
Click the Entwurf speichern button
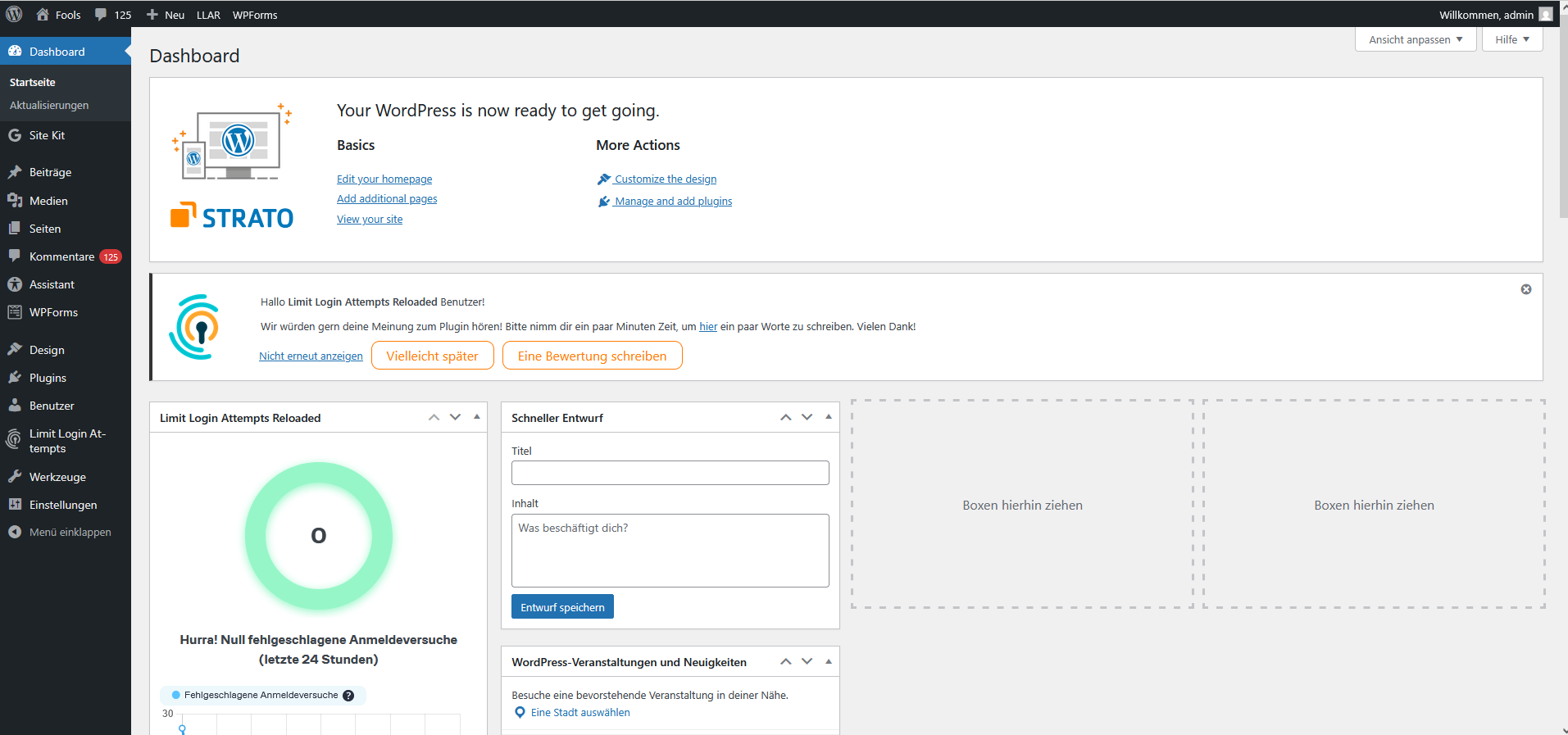click(x=562, y=607)
